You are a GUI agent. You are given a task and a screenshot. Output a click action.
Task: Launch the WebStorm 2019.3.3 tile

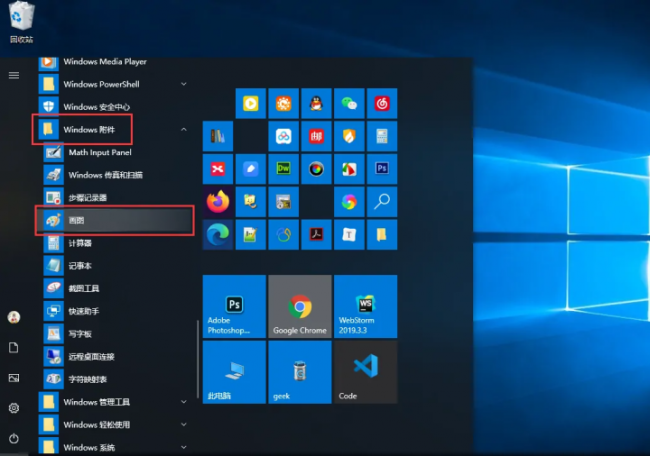tap(366, 306)
